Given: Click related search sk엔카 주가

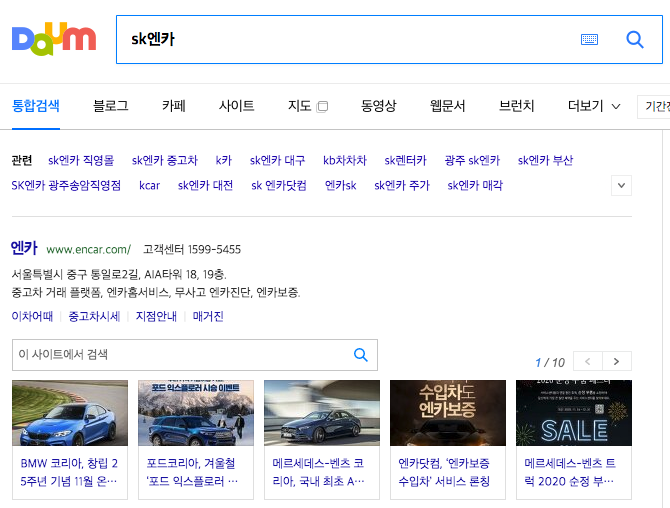Looking at the screenshot, I should click(402, 185).
